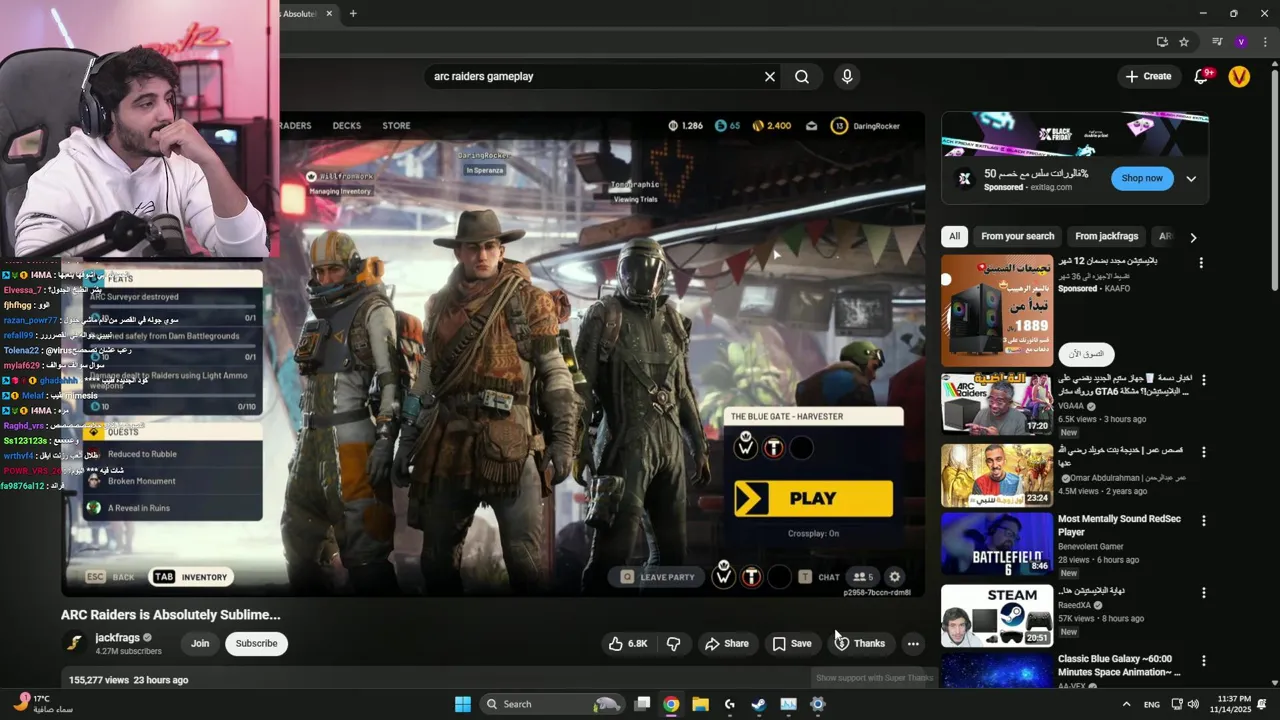
Task: Open options for Most Mentally Sound RedSec video
Action: pyautogui.click(x=1203, y=521)
